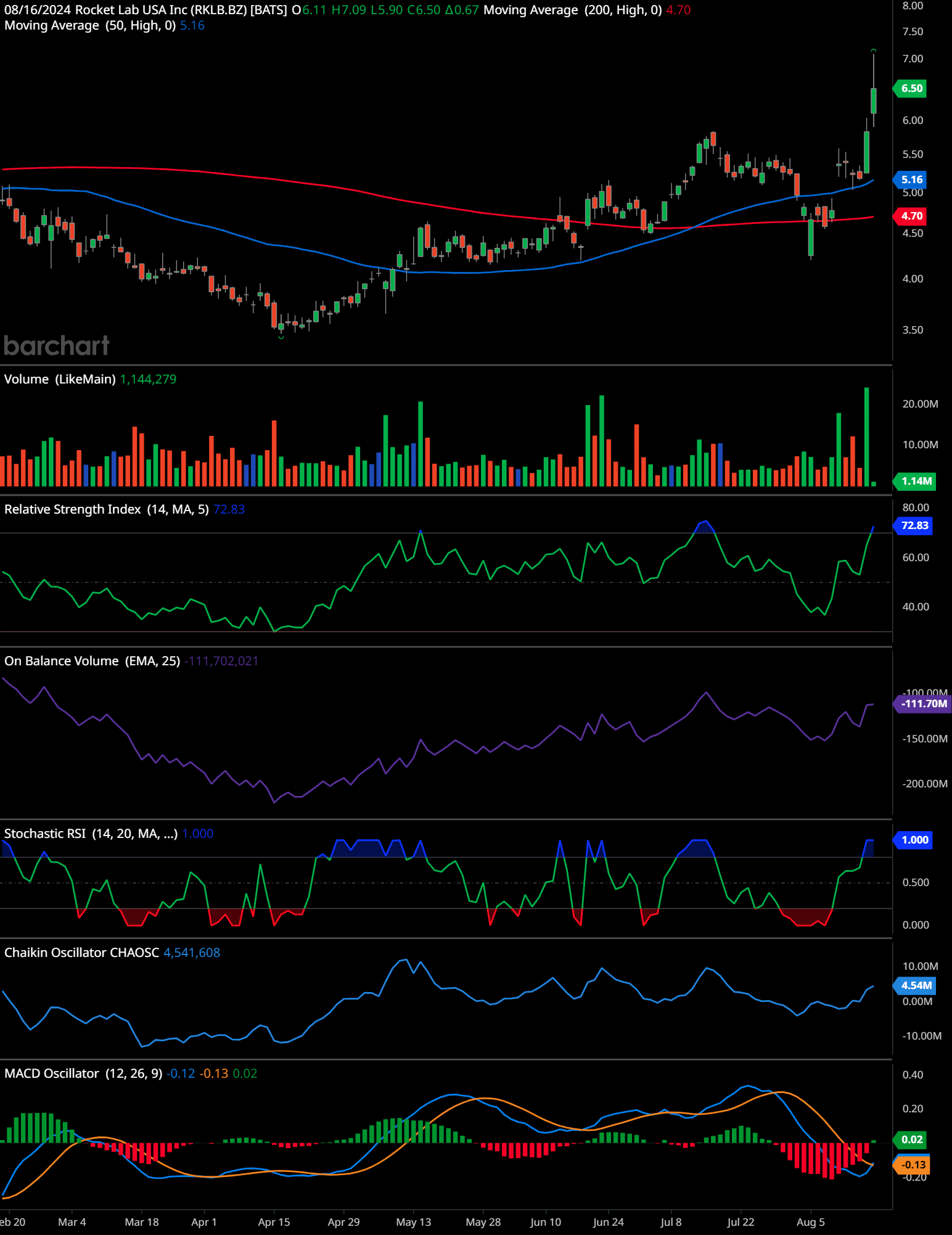This screenshot has height=1235, width=952.
Task: Click the red 4.70 moving average price tag
Action: (911, 216)
